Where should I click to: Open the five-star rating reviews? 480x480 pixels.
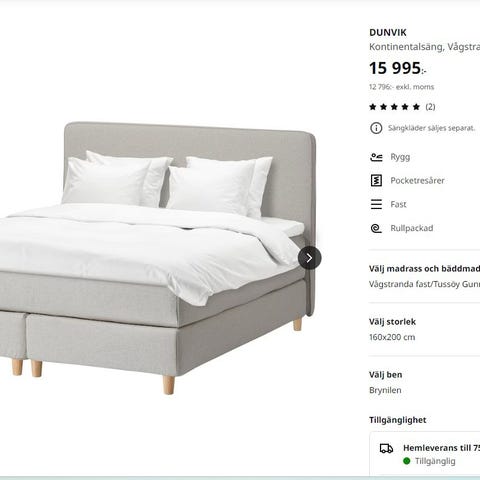[394, 107]
